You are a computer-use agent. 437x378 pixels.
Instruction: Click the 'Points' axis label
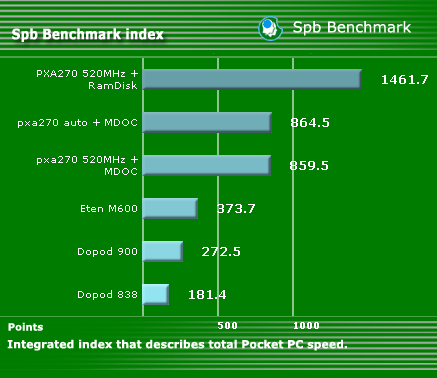[x=26, y=327]
